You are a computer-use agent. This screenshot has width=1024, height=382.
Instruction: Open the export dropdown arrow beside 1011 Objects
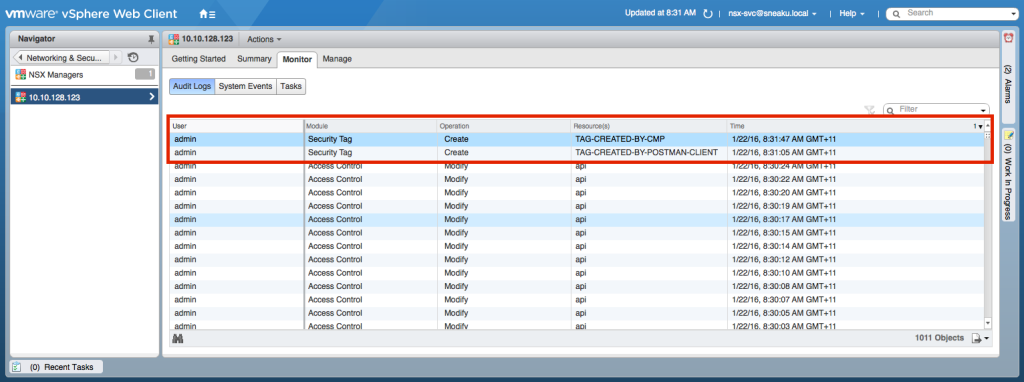pyautogui.click(x=986, y=339)
